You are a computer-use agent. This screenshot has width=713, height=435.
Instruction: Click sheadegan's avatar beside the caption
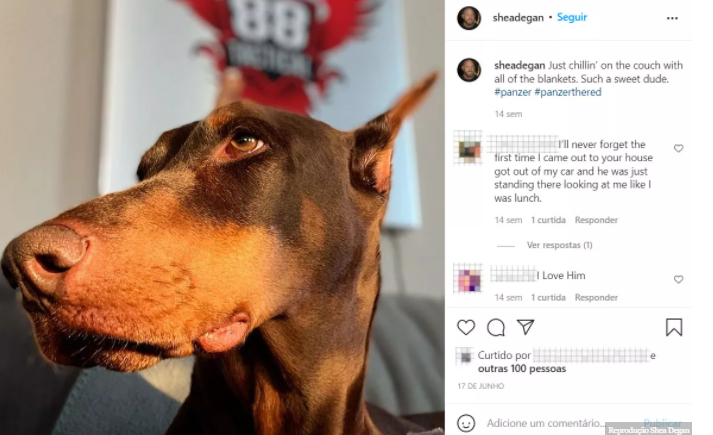coord(469,70)
